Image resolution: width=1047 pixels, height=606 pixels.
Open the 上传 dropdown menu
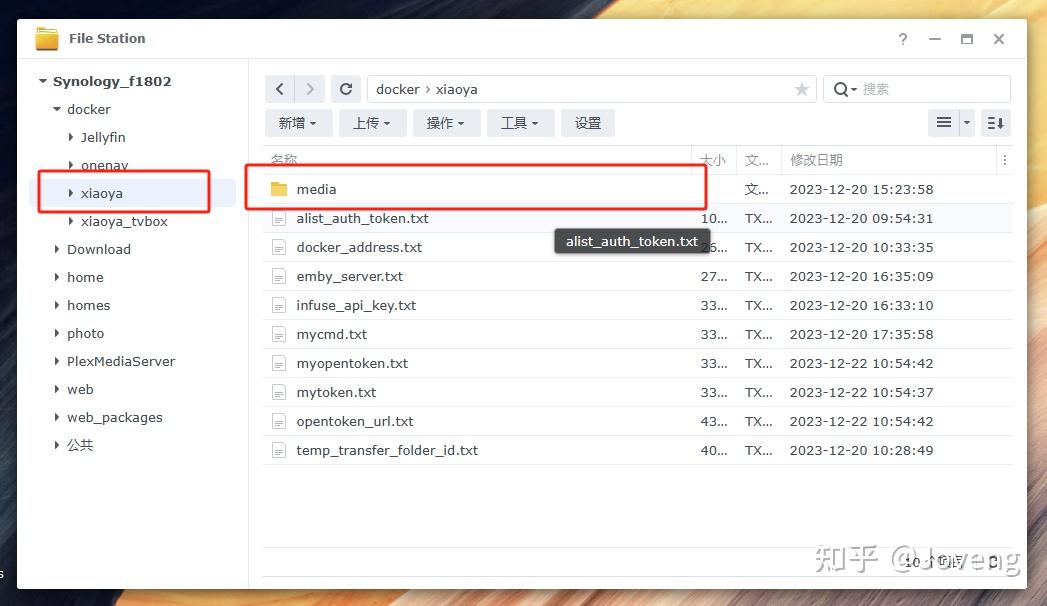(373, 123)
